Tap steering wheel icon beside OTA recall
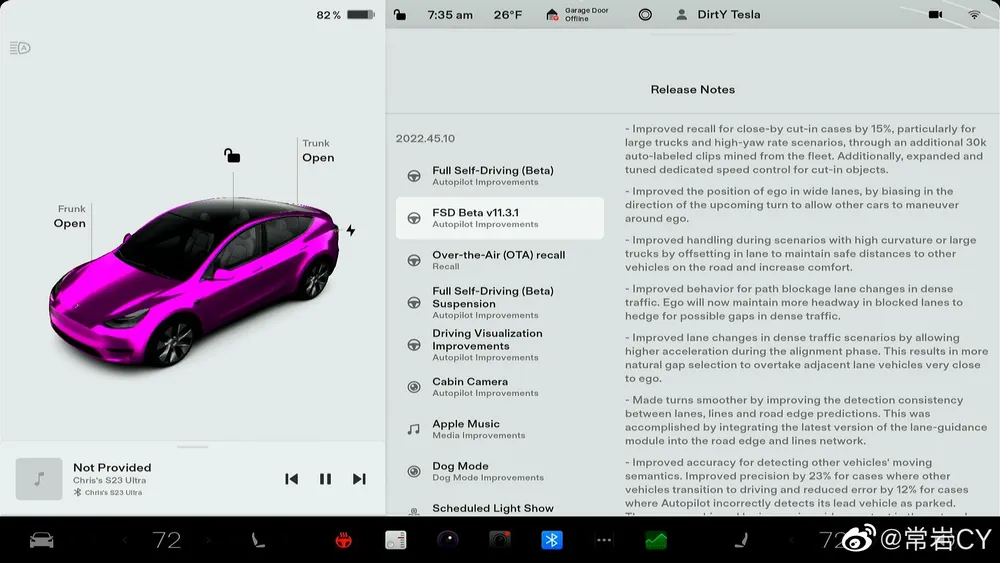Screen dimensions: 1000x563 point(414,260)
